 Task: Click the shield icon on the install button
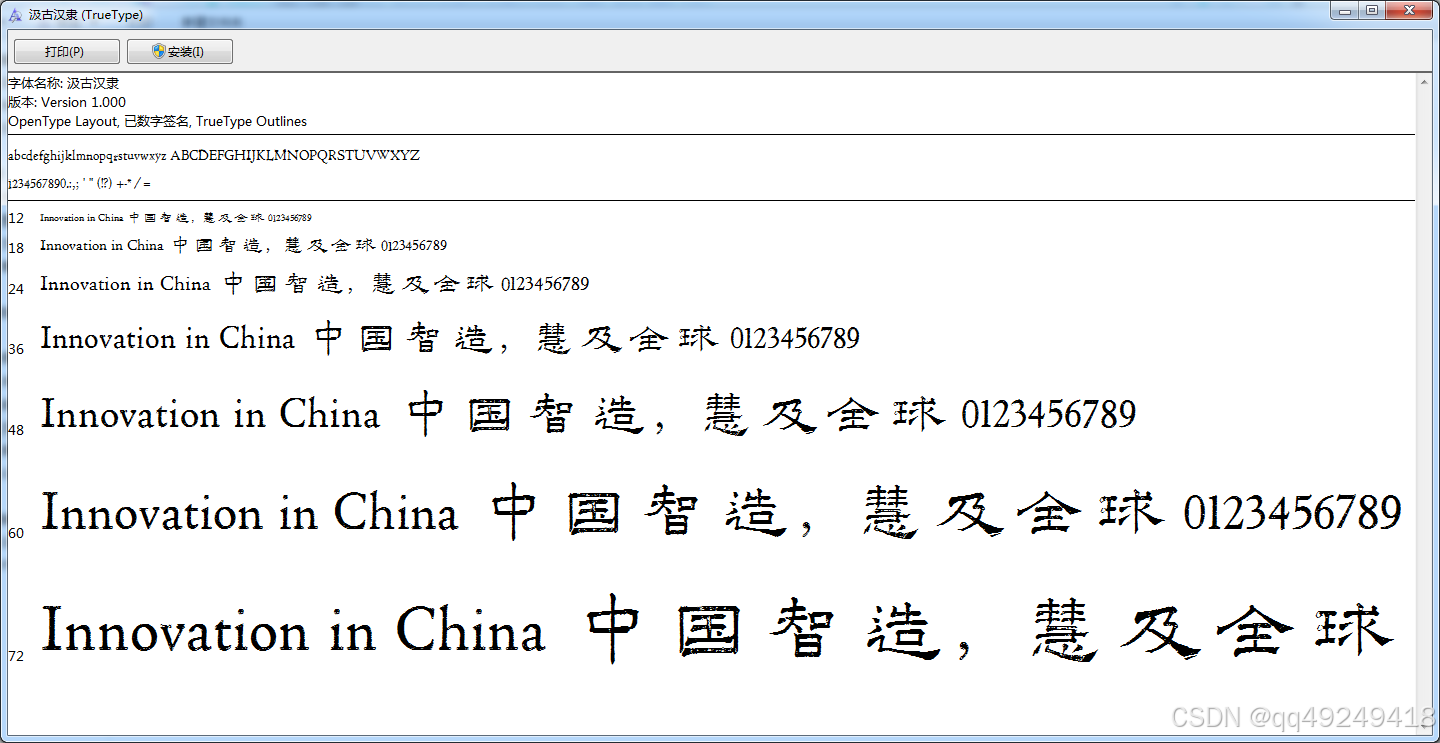159,51
